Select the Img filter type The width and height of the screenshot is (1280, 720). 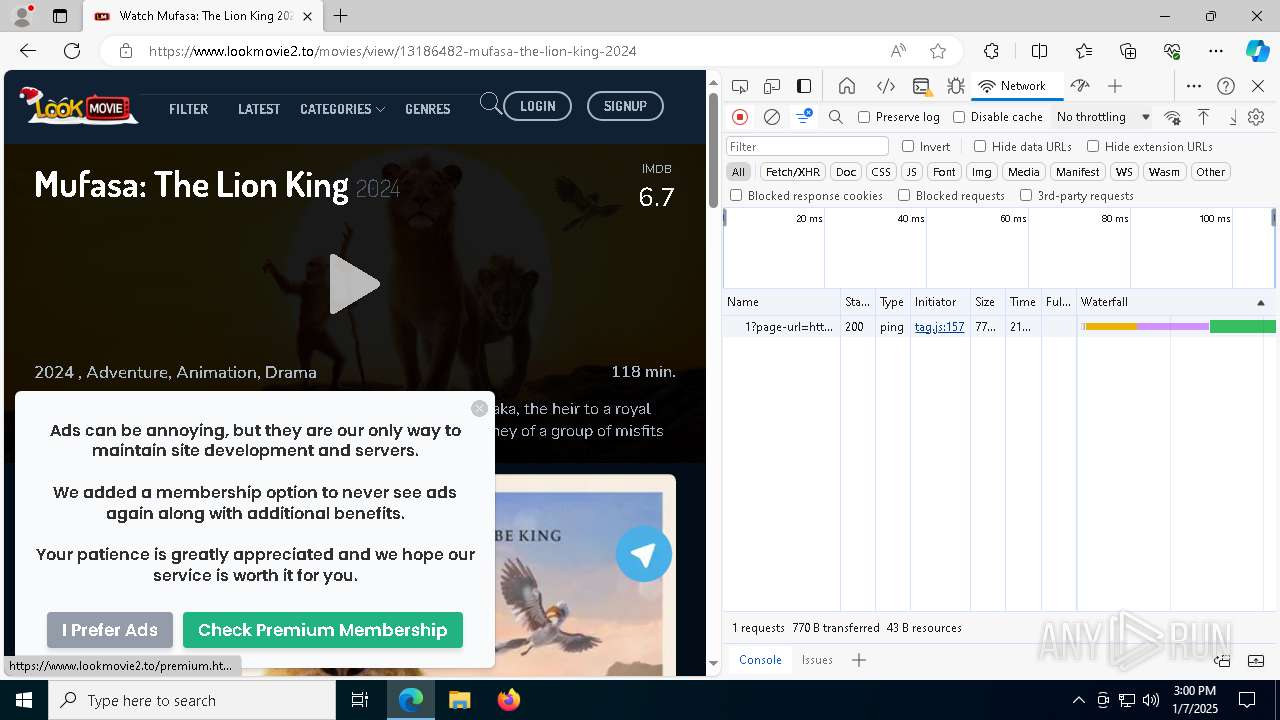pos(982,172)
